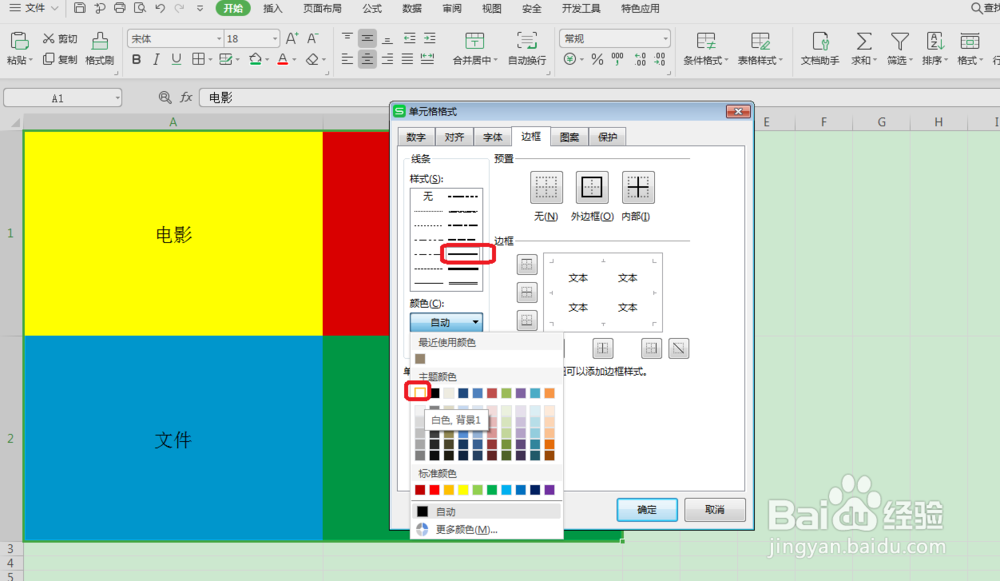This screenshot has width=1000, height=581.
Task: Toggle Italic formatting
Action: click(156, 59)
